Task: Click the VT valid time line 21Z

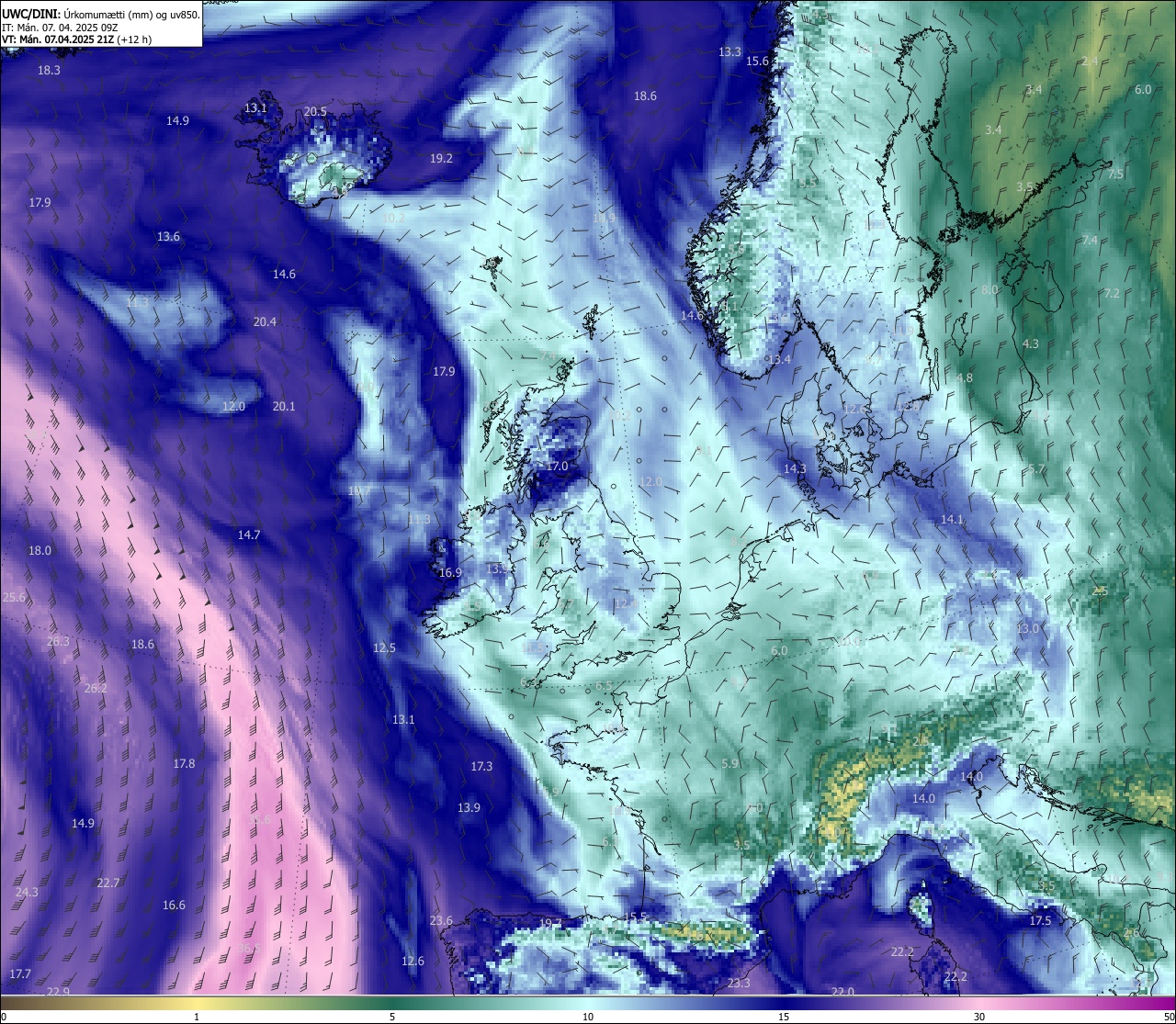Action: (x=77, y=39)
